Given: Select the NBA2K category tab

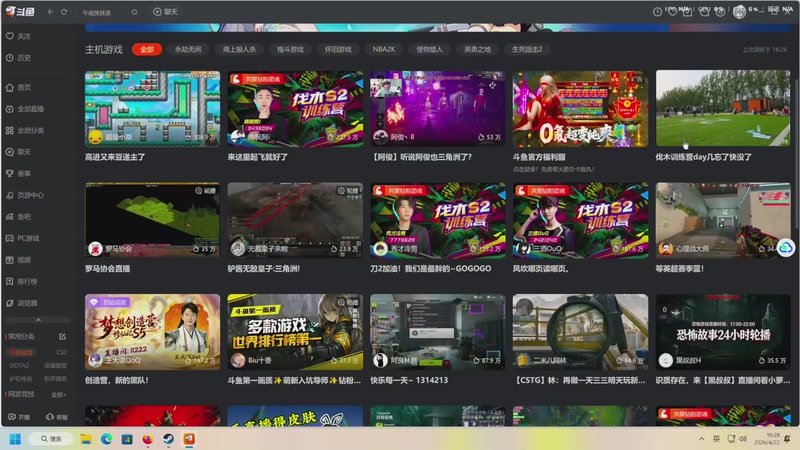Looking at the screenshot, I should pyautogui.click(x=384, y=49).
